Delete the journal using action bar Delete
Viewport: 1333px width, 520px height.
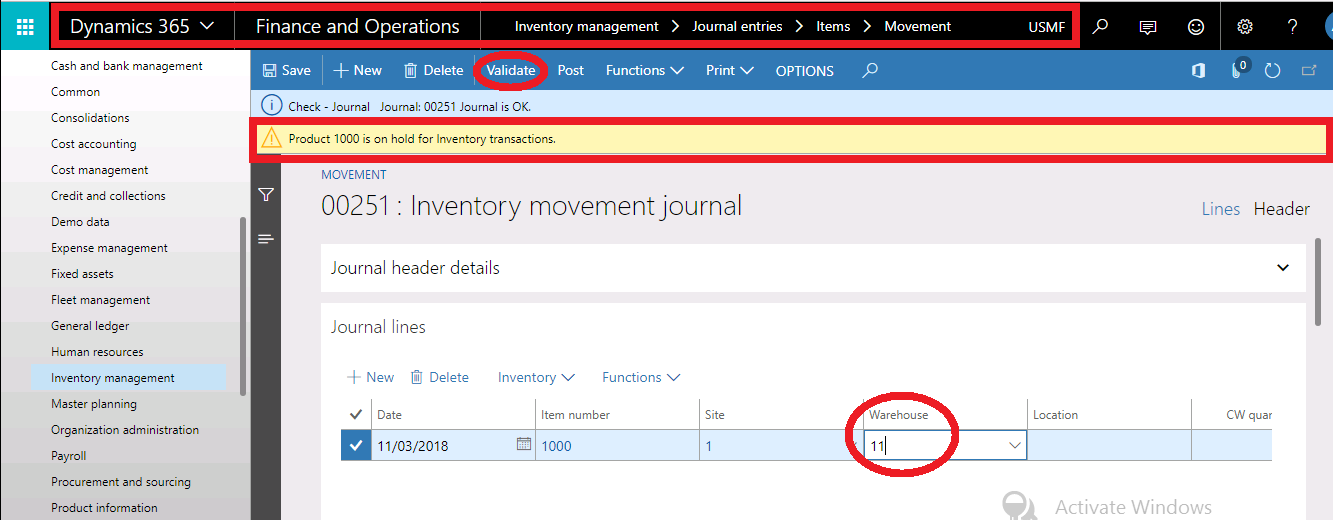click(433, 70)
